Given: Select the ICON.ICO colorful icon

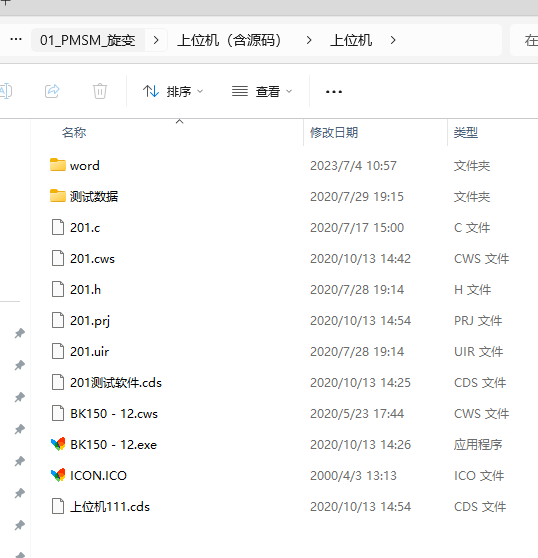Looking at the screenshot, I should point(58,475).
